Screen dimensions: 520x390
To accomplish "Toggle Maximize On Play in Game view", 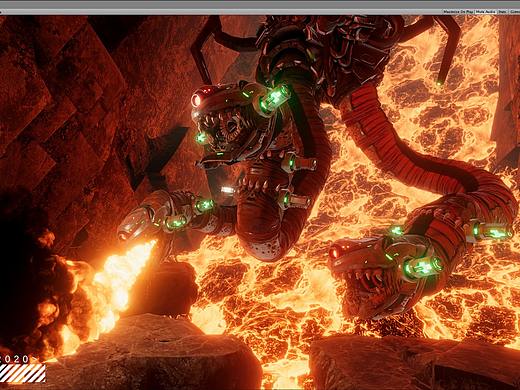I will coord(459,12).
